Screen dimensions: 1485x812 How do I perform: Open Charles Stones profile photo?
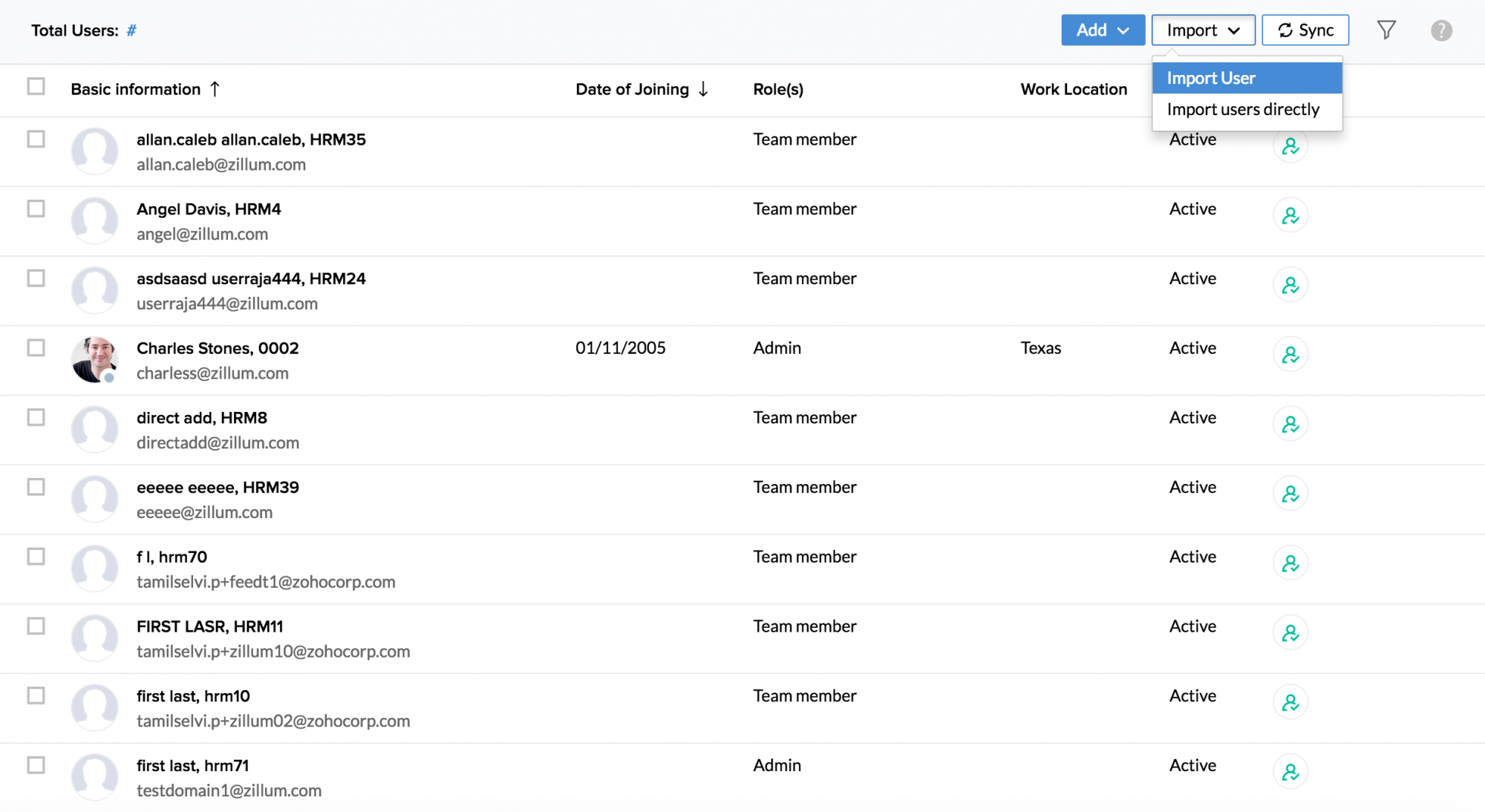(94, 359)
